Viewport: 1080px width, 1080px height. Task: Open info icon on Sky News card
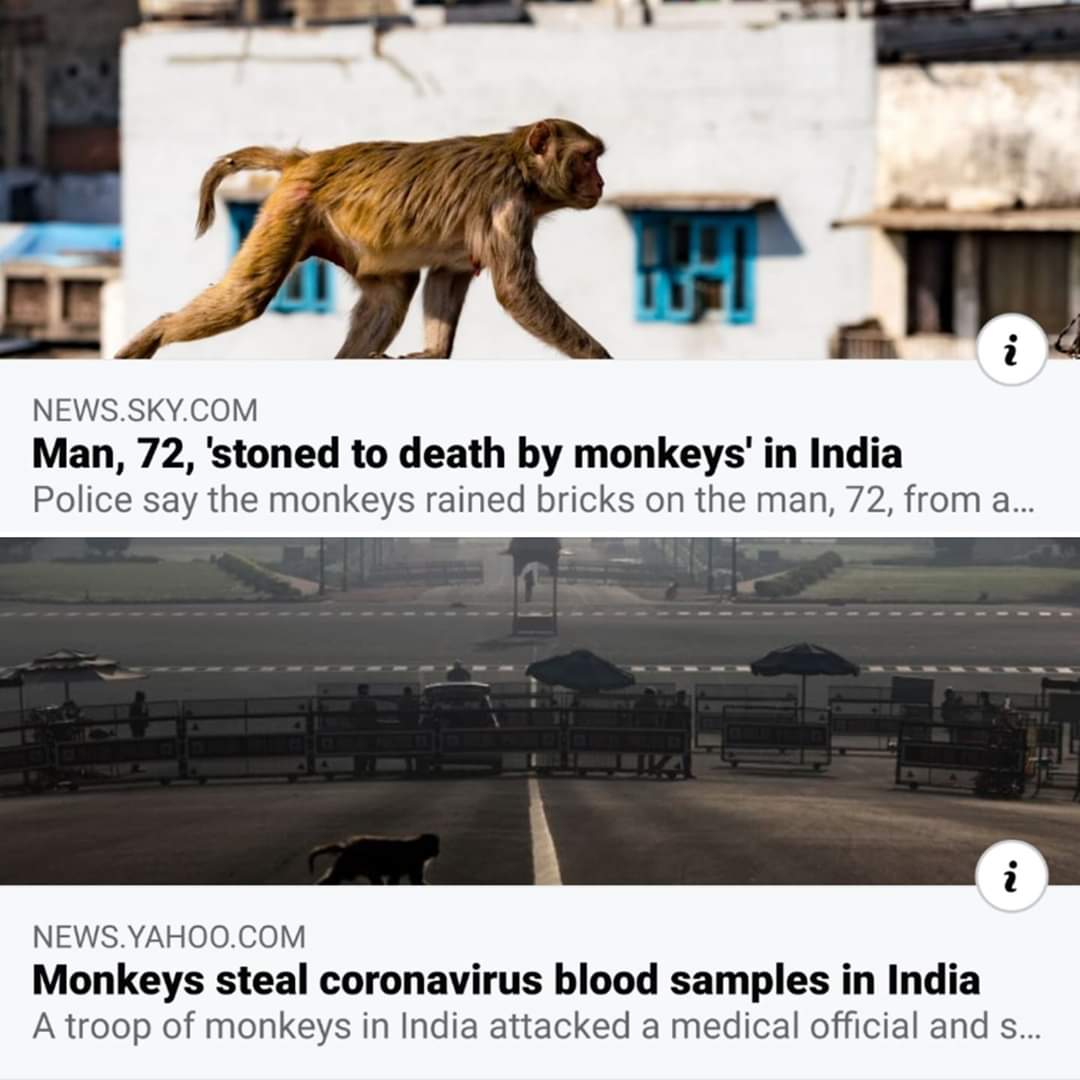tap(1011, 350)
